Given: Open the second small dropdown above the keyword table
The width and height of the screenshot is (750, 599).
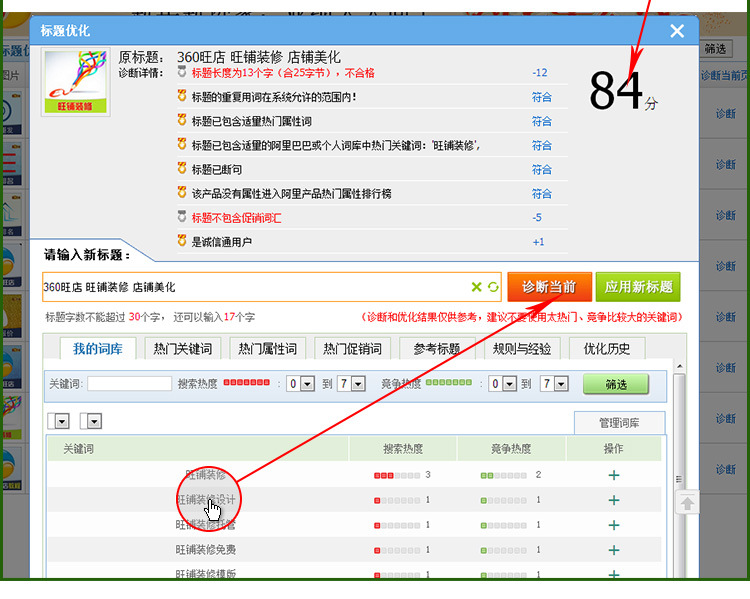Looking at the screenshot, I should 91,422.
